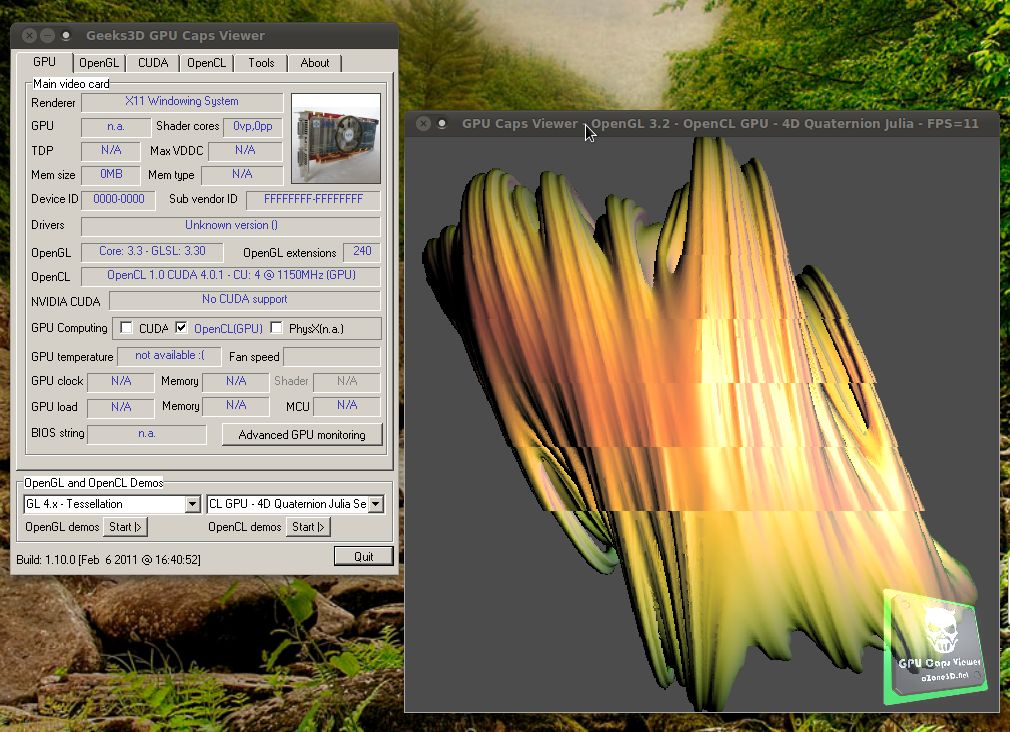Click the No CUDA support field
The height and width of the screenshot is (732, 1010).
245,300
